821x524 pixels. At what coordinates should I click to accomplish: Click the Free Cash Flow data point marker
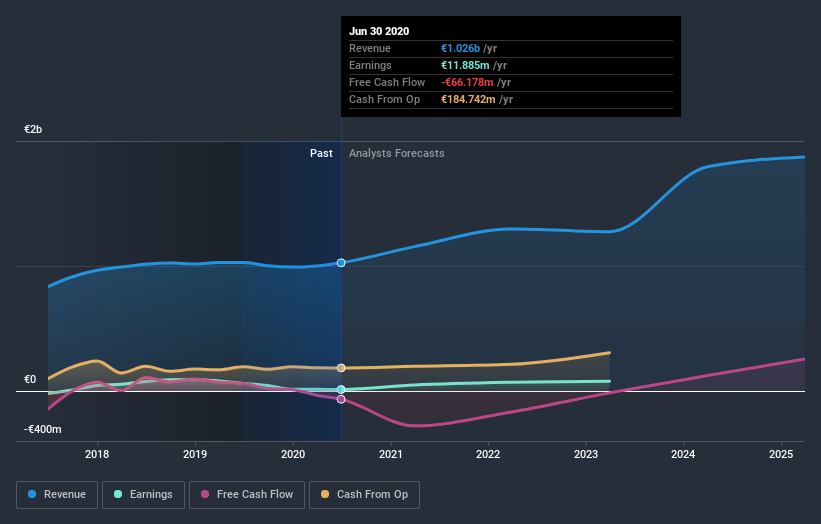[x=341, y=399]
